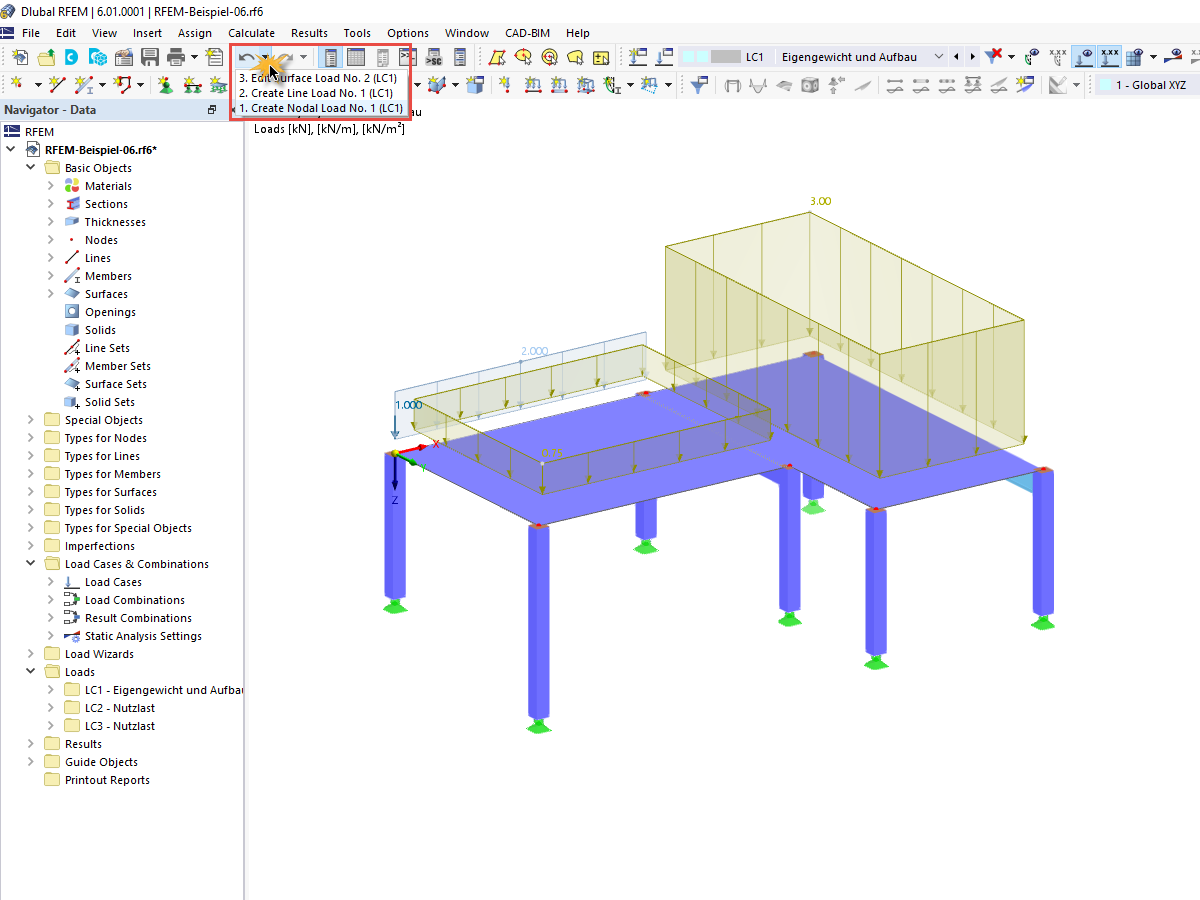Click the filter funnel icon in second toolbar
Screen dimensions: 1200x900
(x=700, y=85)
